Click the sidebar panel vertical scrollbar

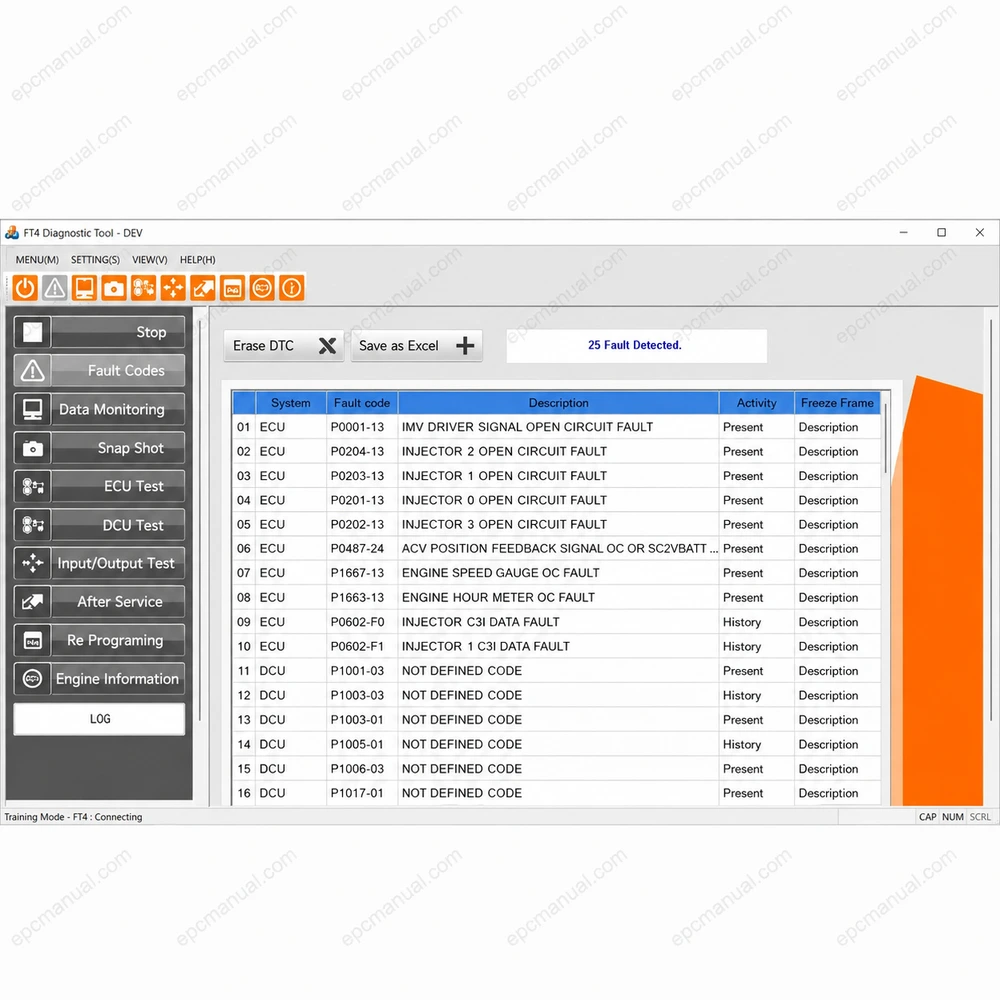tap(200, 520)
